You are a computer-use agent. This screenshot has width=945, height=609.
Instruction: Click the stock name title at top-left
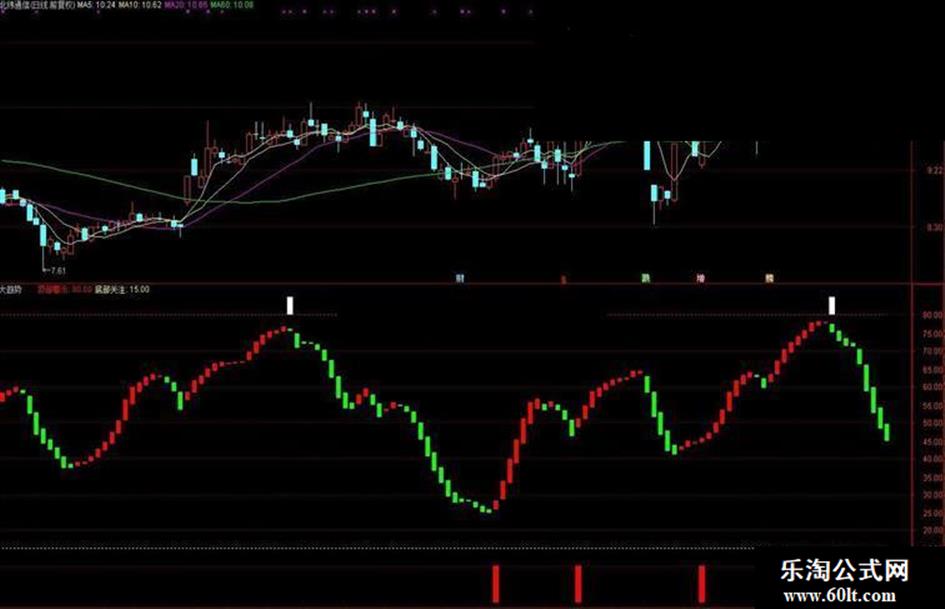pyautogui.click(x=37, y=4)
